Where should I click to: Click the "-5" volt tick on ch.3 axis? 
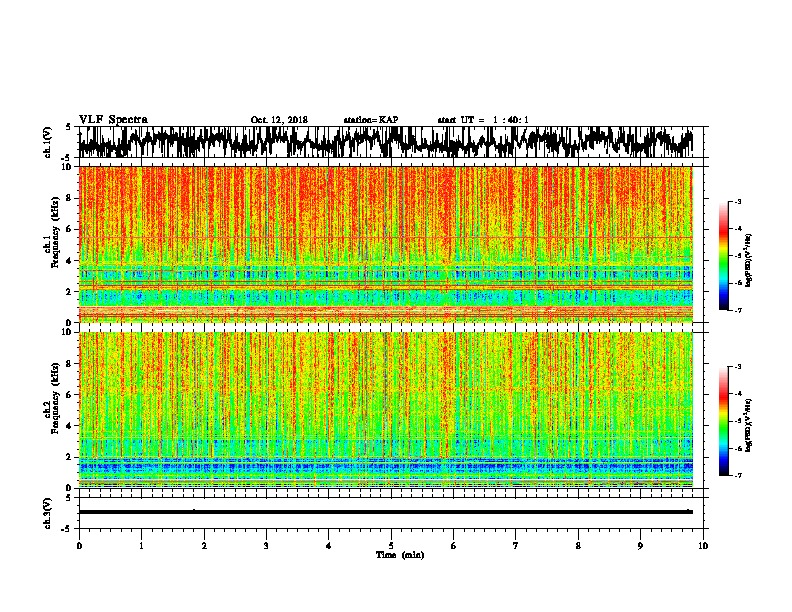(67, 529)
